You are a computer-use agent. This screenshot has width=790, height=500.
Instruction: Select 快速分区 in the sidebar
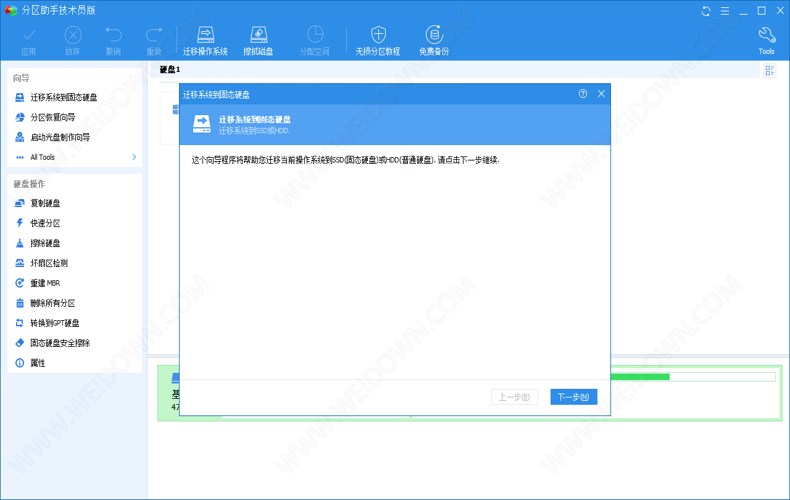(45, 223)
